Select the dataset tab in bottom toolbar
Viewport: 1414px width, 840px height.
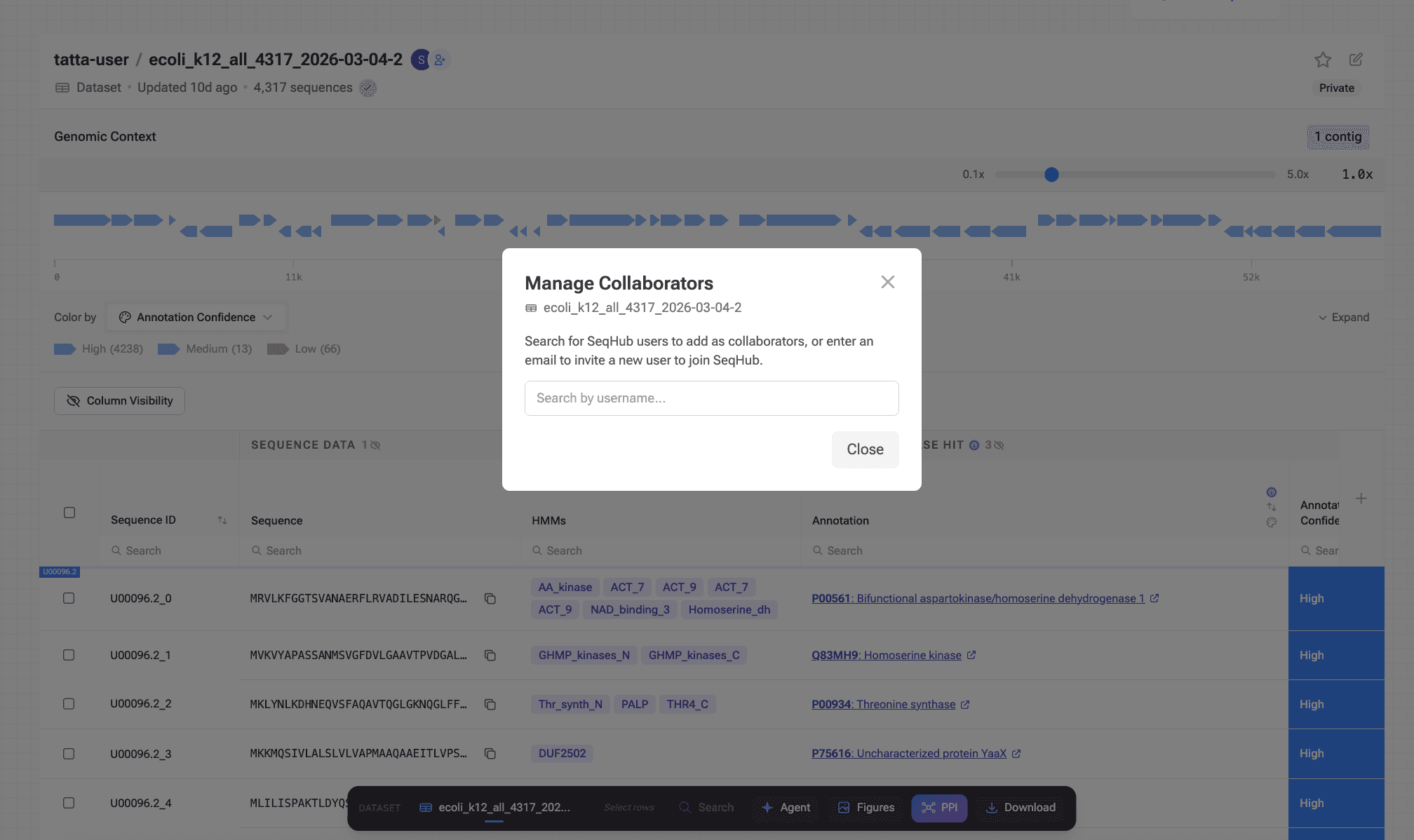click(x=494, y=808)
